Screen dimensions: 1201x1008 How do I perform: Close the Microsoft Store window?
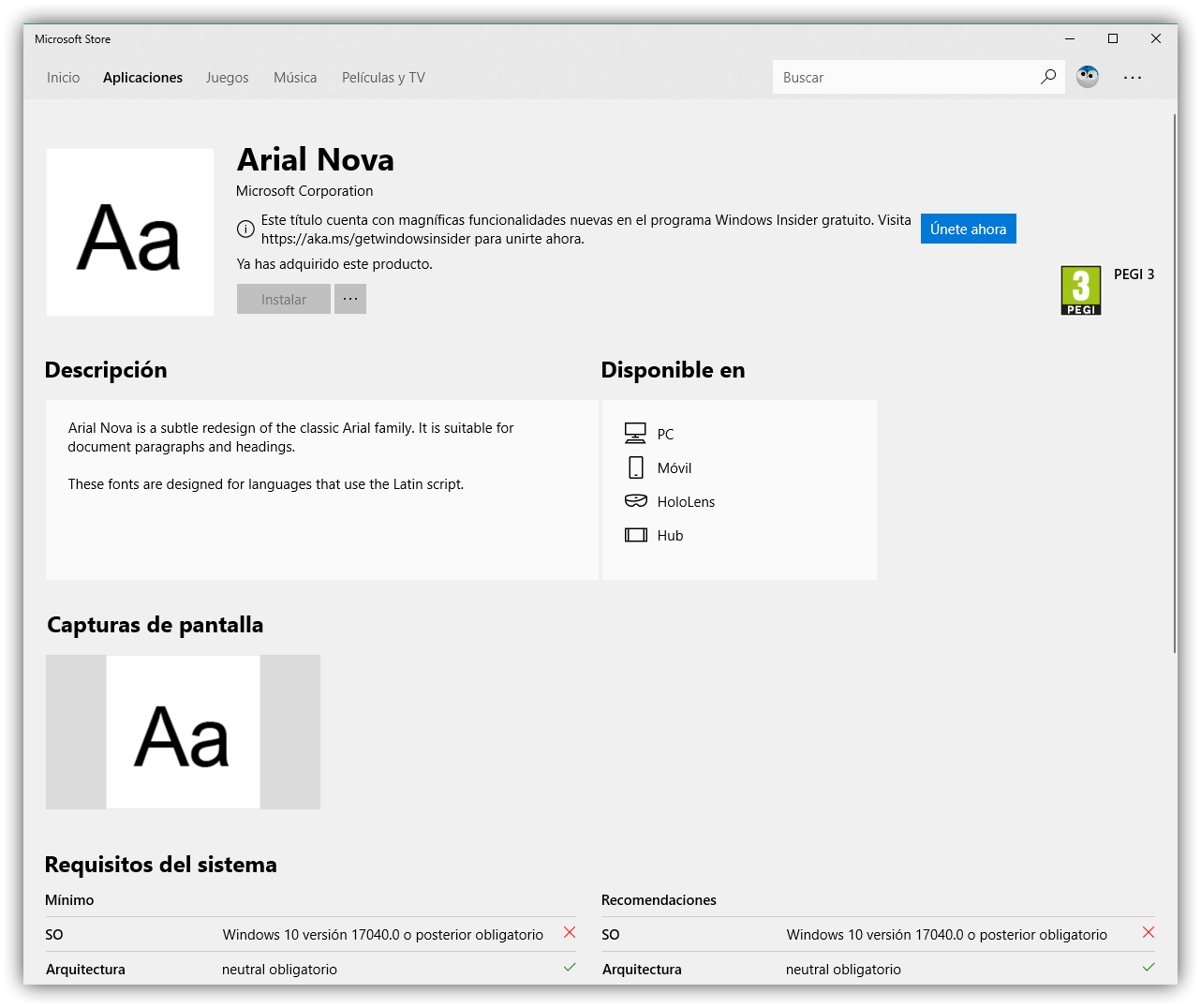click(1156, 38)
